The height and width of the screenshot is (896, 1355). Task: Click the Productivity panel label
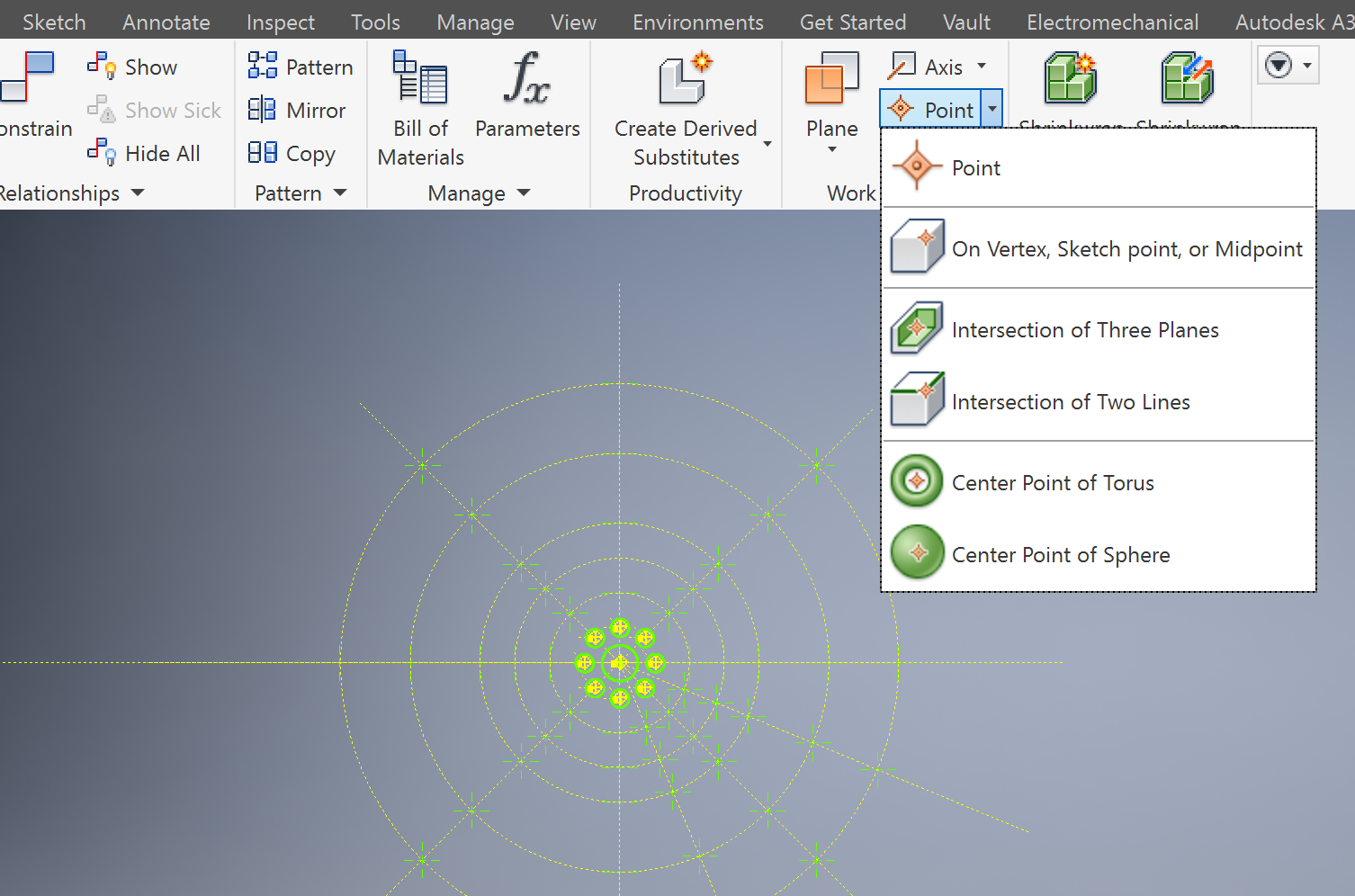[x=686, y=193]
